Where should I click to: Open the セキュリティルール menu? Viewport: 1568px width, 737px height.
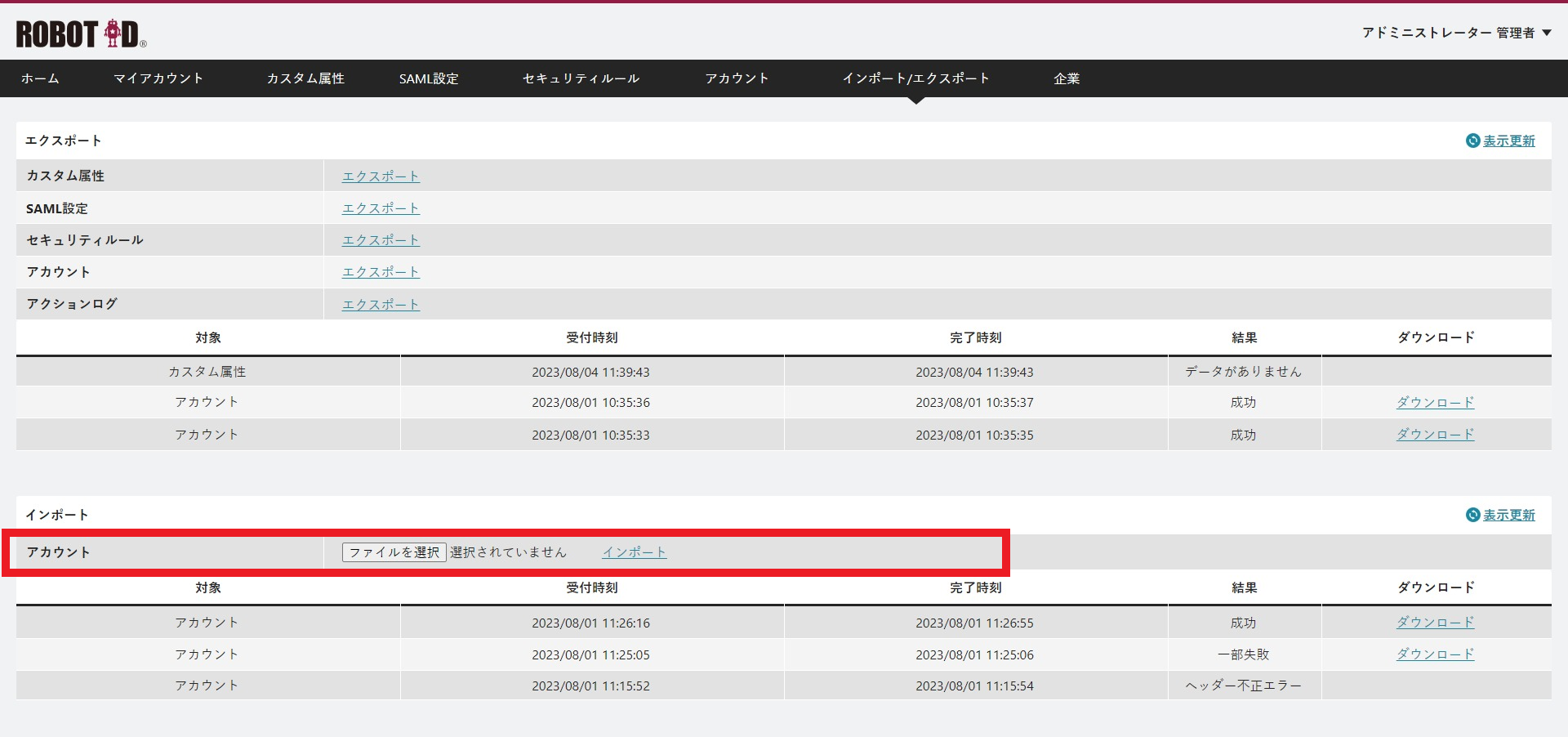(x=581, y=78)
